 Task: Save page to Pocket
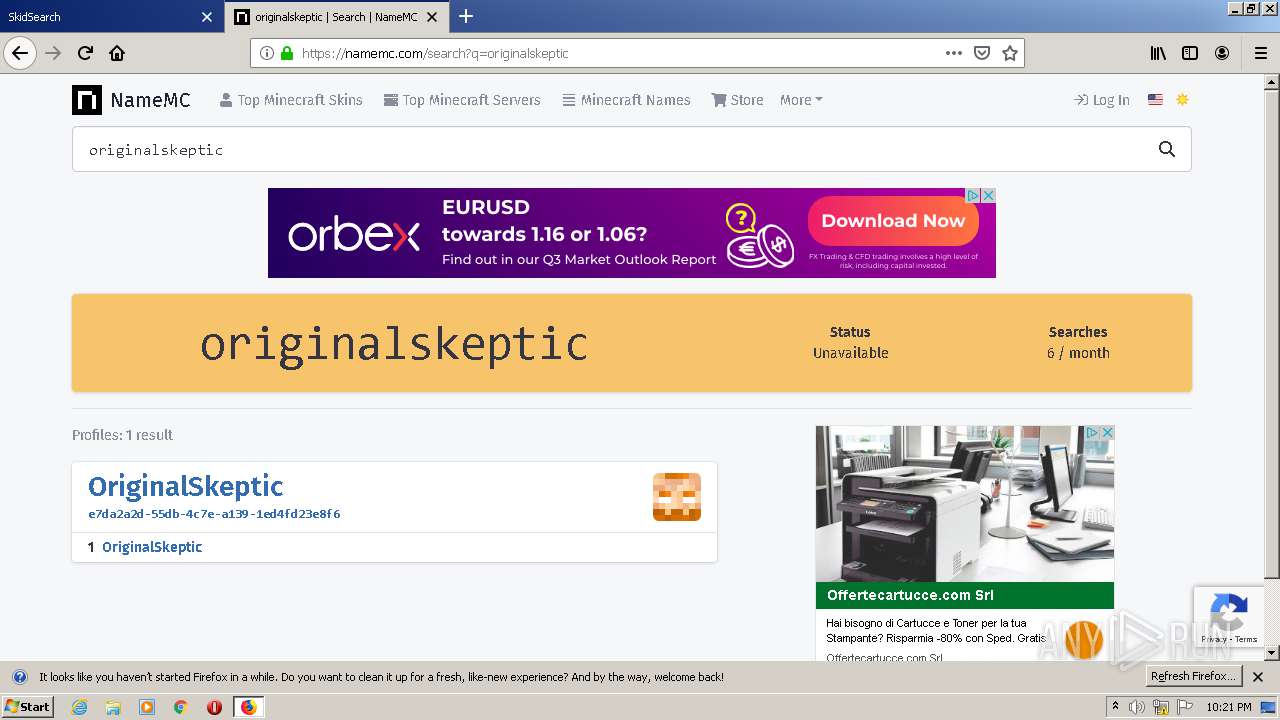point(982,53)
